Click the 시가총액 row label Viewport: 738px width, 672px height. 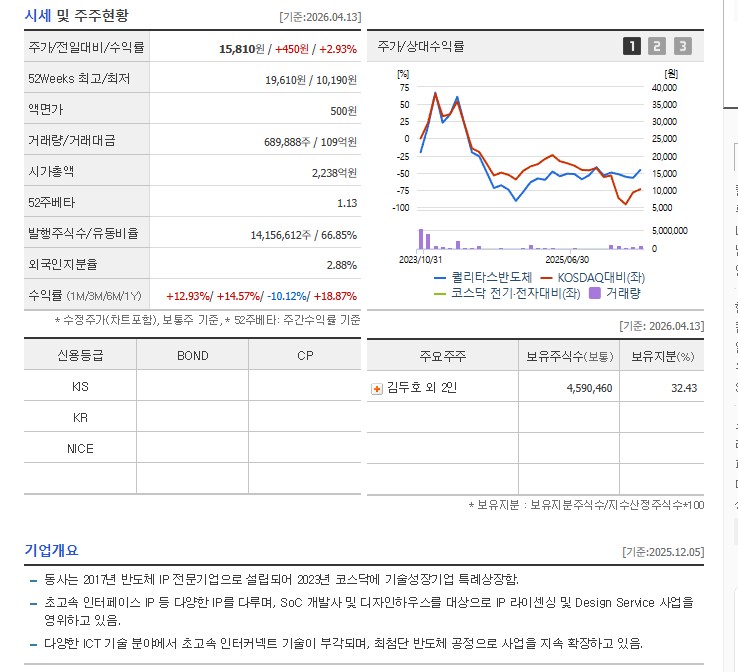point(51,171)
